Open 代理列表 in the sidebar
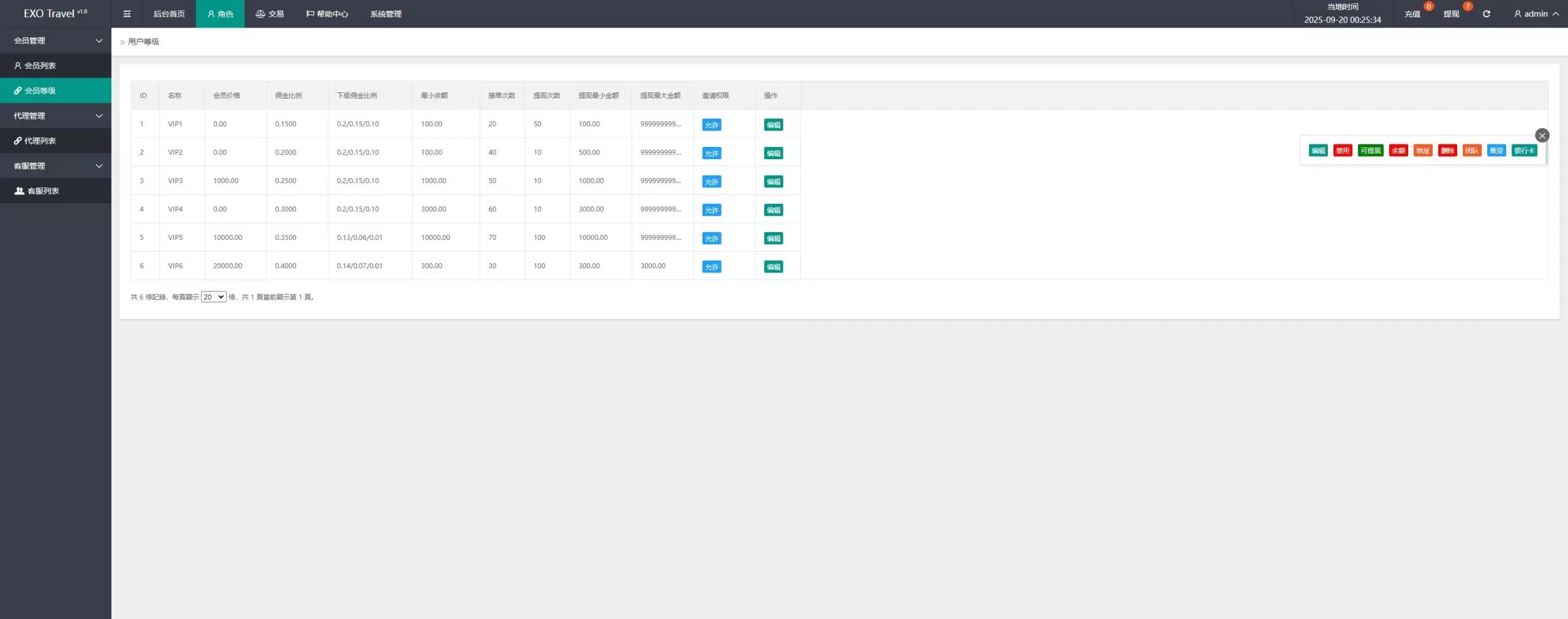The width and height of the screenshot is (1568, 619). tap(56, 141)
